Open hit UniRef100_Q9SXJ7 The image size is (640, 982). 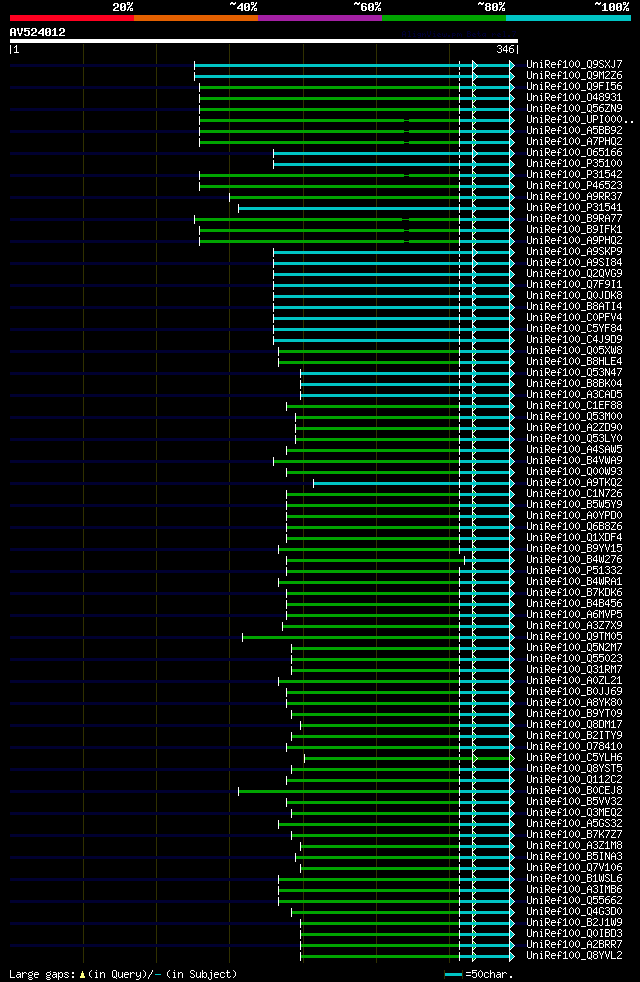coord(574,65)
